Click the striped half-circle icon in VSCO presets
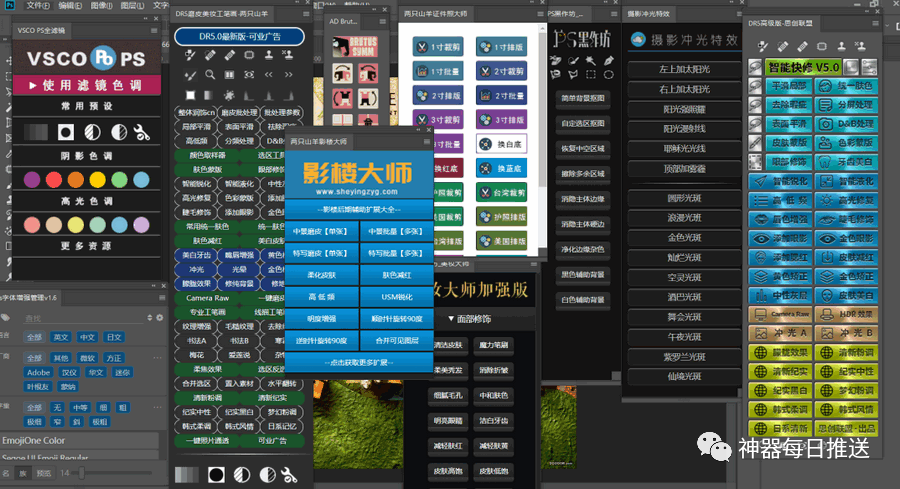 click(x=92, y=133)
